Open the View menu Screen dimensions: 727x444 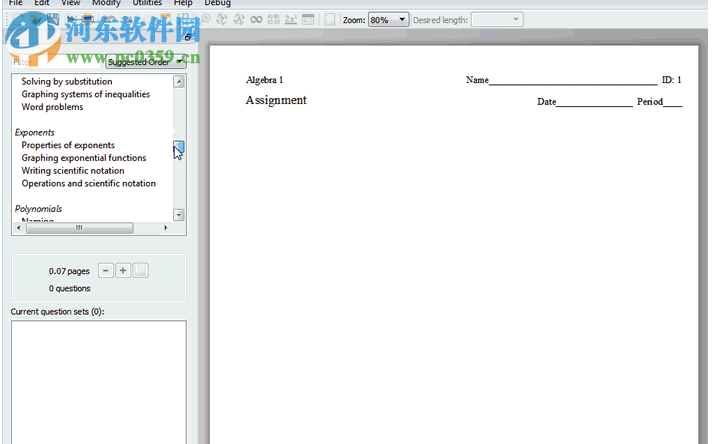click(70, 3)
